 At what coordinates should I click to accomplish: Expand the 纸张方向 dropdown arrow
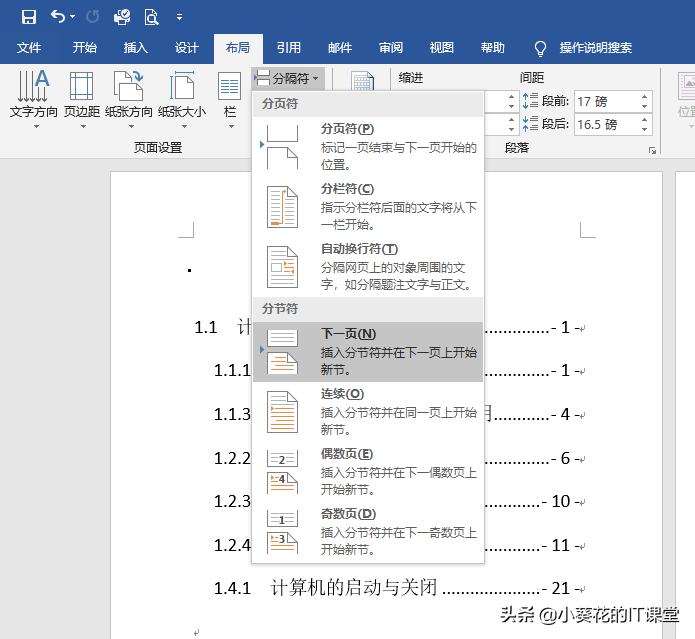tap(131, 127)
